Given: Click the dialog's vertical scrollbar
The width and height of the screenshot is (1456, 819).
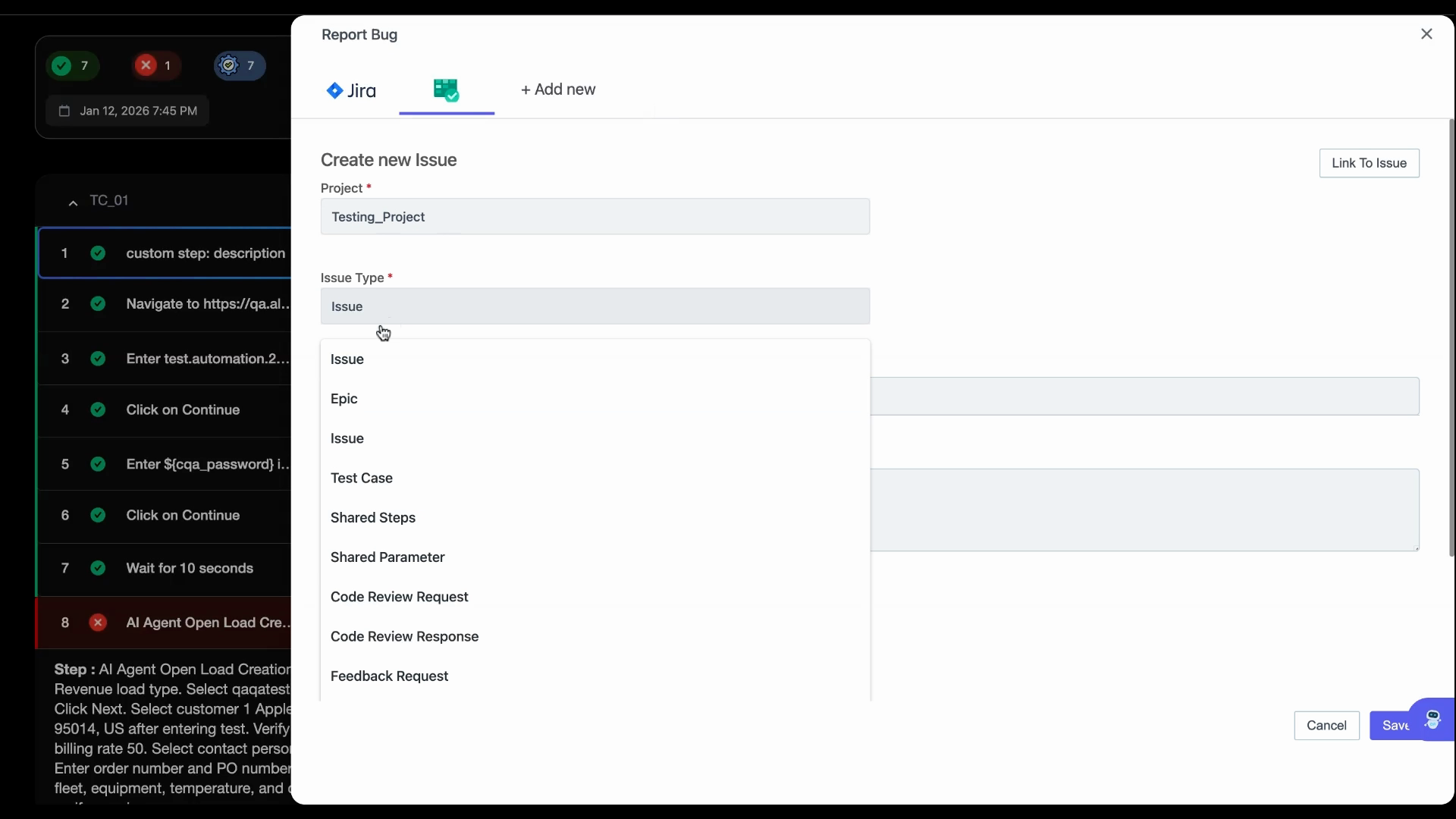Looking at the screenshot, I should tap(1451, 337).
